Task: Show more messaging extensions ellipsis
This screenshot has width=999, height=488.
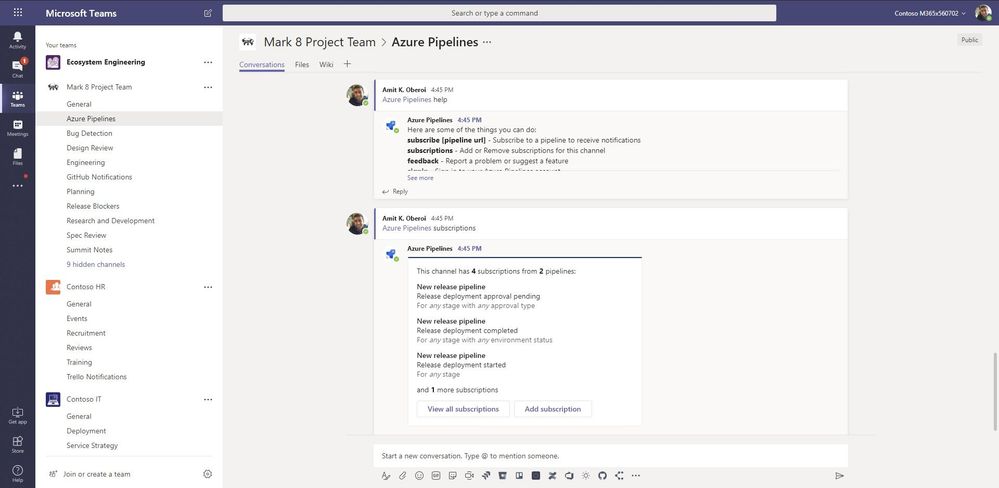Action: (636, 475)
